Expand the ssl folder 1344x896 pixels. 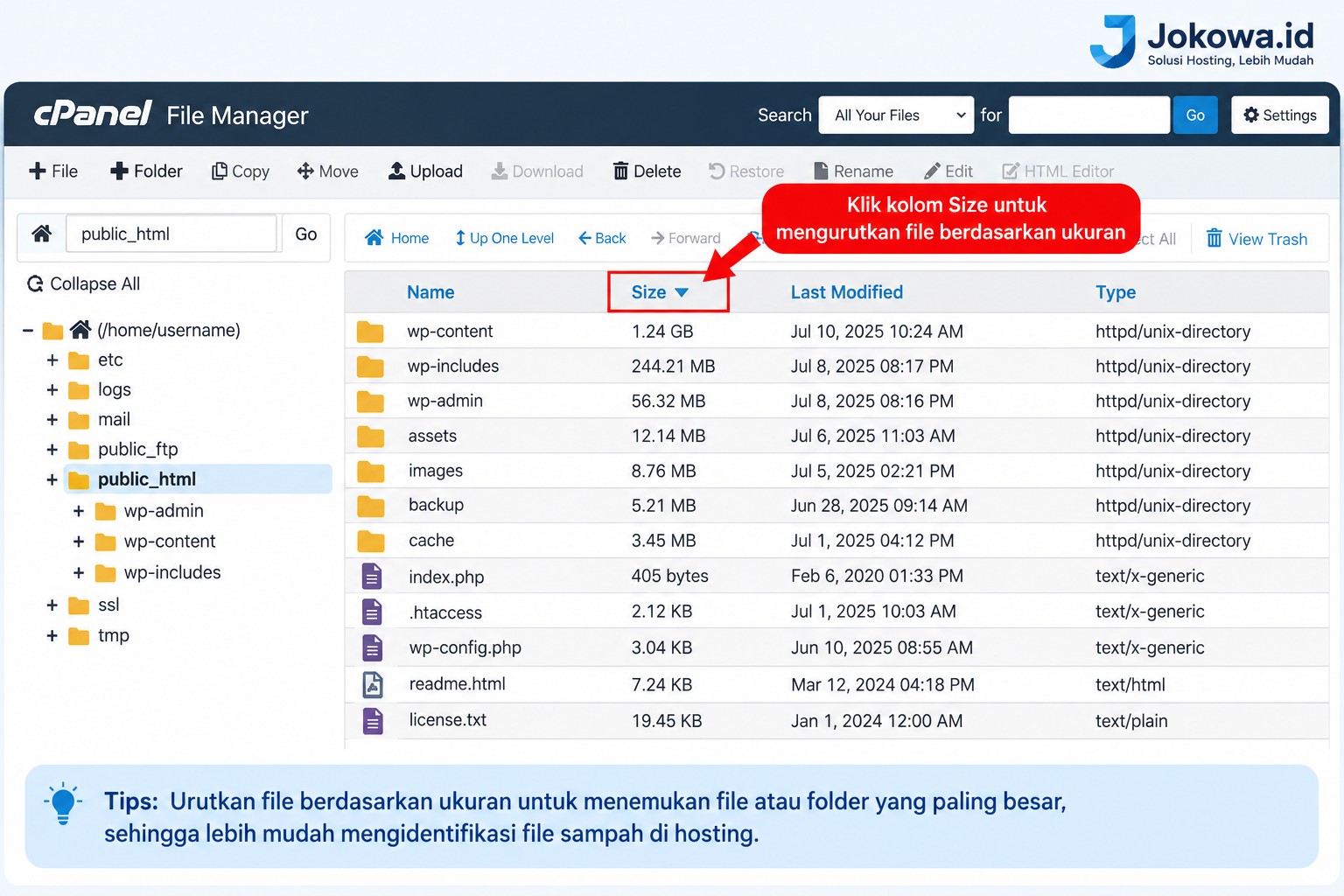pyautogui.click(x=52, y=605)
